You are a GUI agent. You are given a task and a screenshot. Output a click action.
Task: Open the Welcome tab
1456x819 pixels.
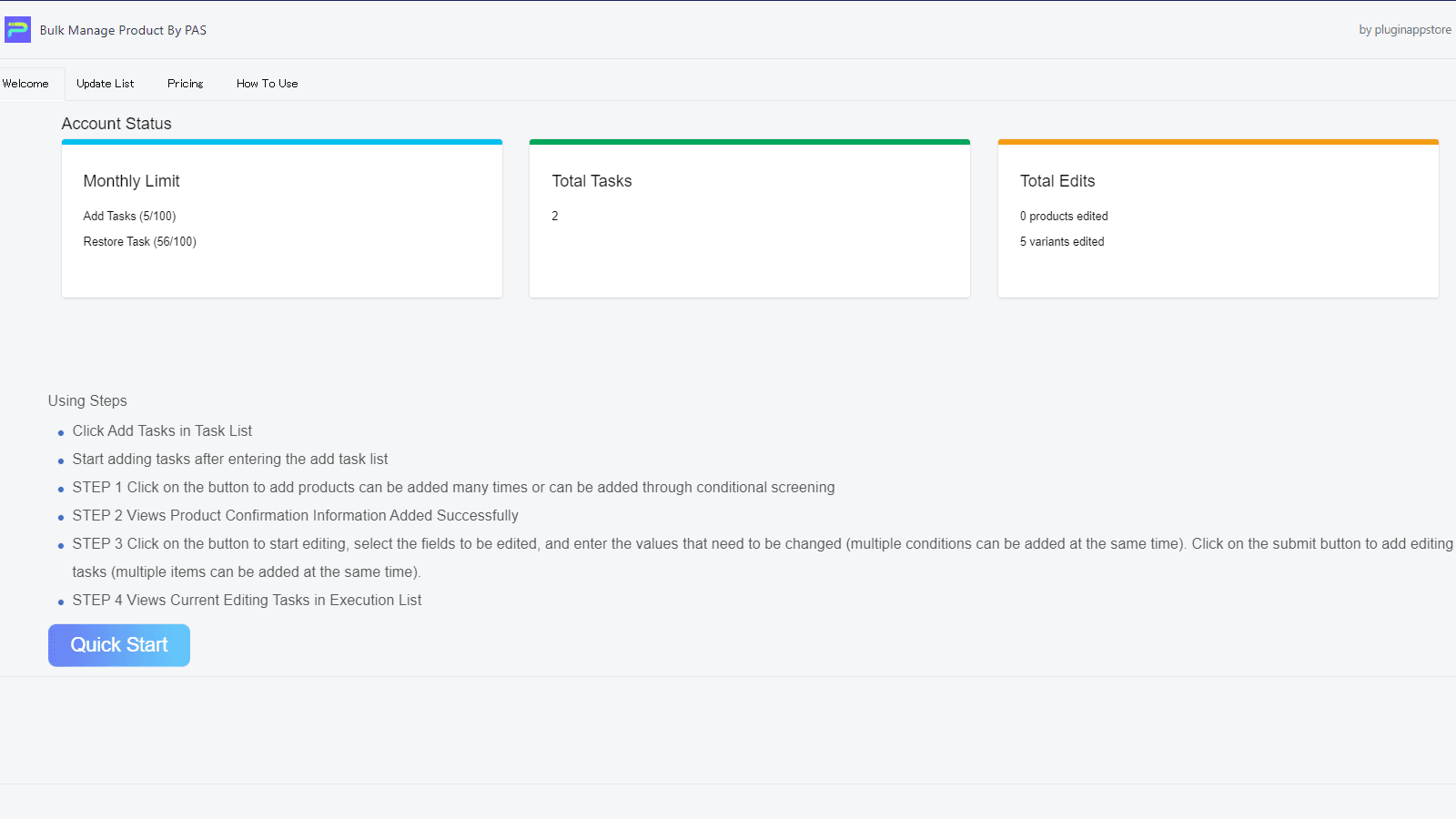[25, 83]
